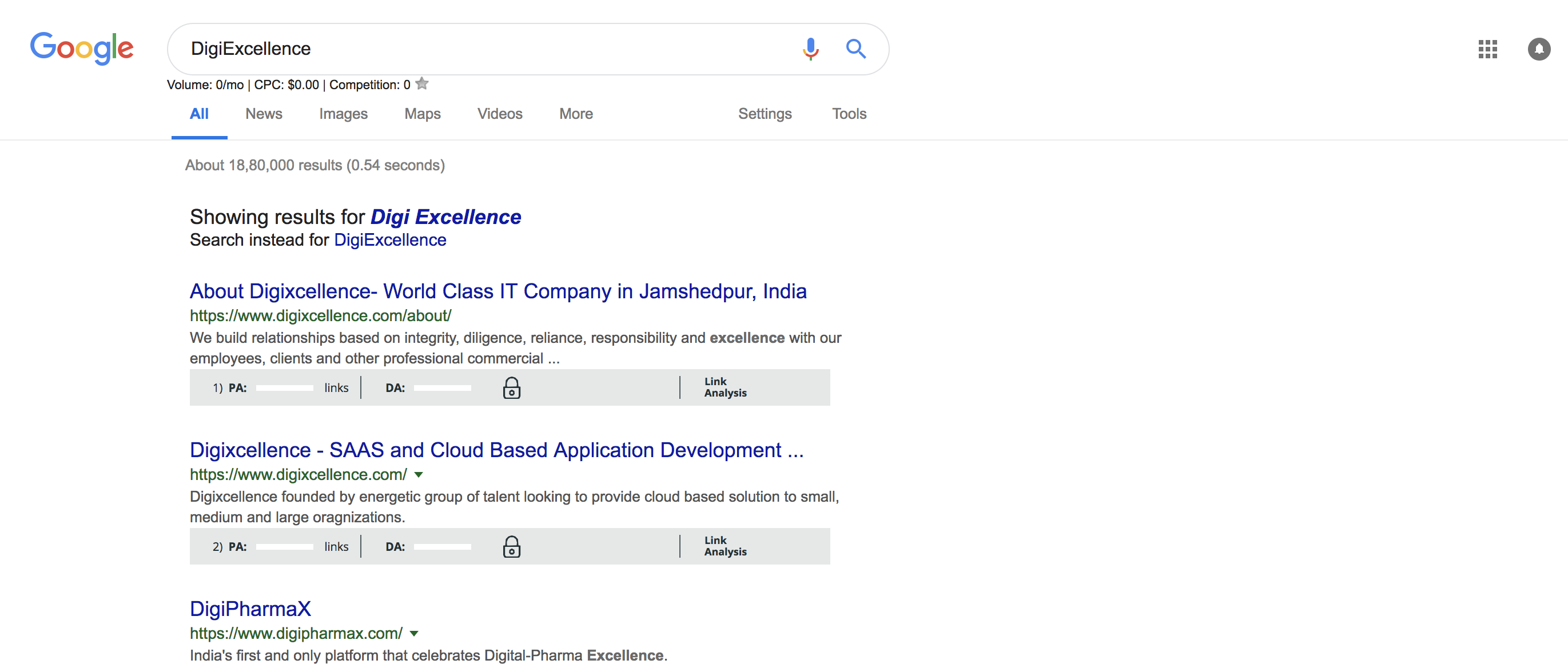This screenshot has height=664, width=1568.
Task: Open 'About Digixcellence- World Class IT Company' result
Action: tap(498, 291)
